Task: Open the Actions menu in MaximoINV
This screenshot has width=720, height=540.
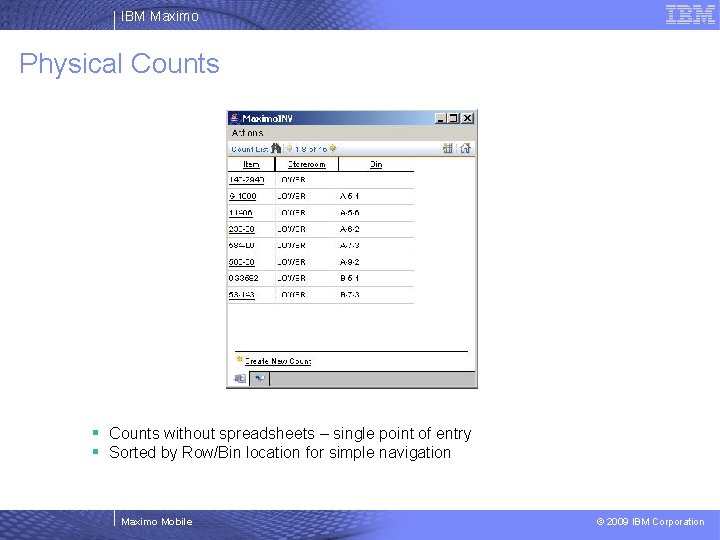Action: point(248,133)
